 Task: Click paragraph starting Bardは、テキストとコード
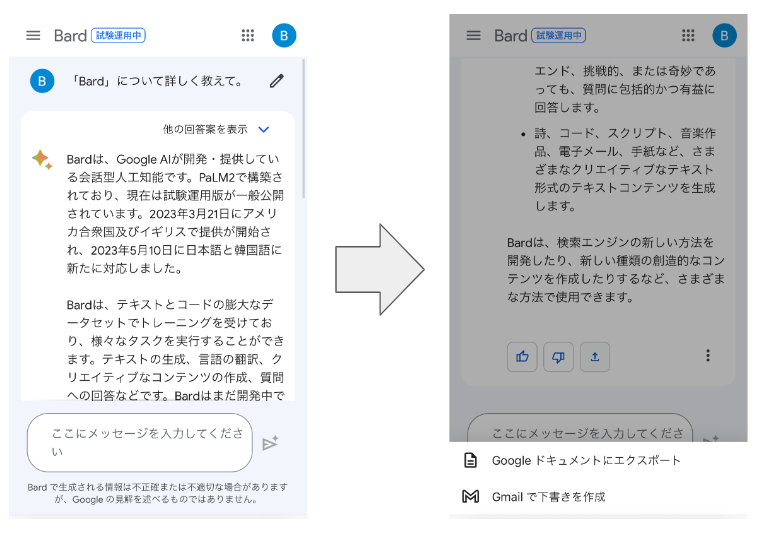click(175, 350)
